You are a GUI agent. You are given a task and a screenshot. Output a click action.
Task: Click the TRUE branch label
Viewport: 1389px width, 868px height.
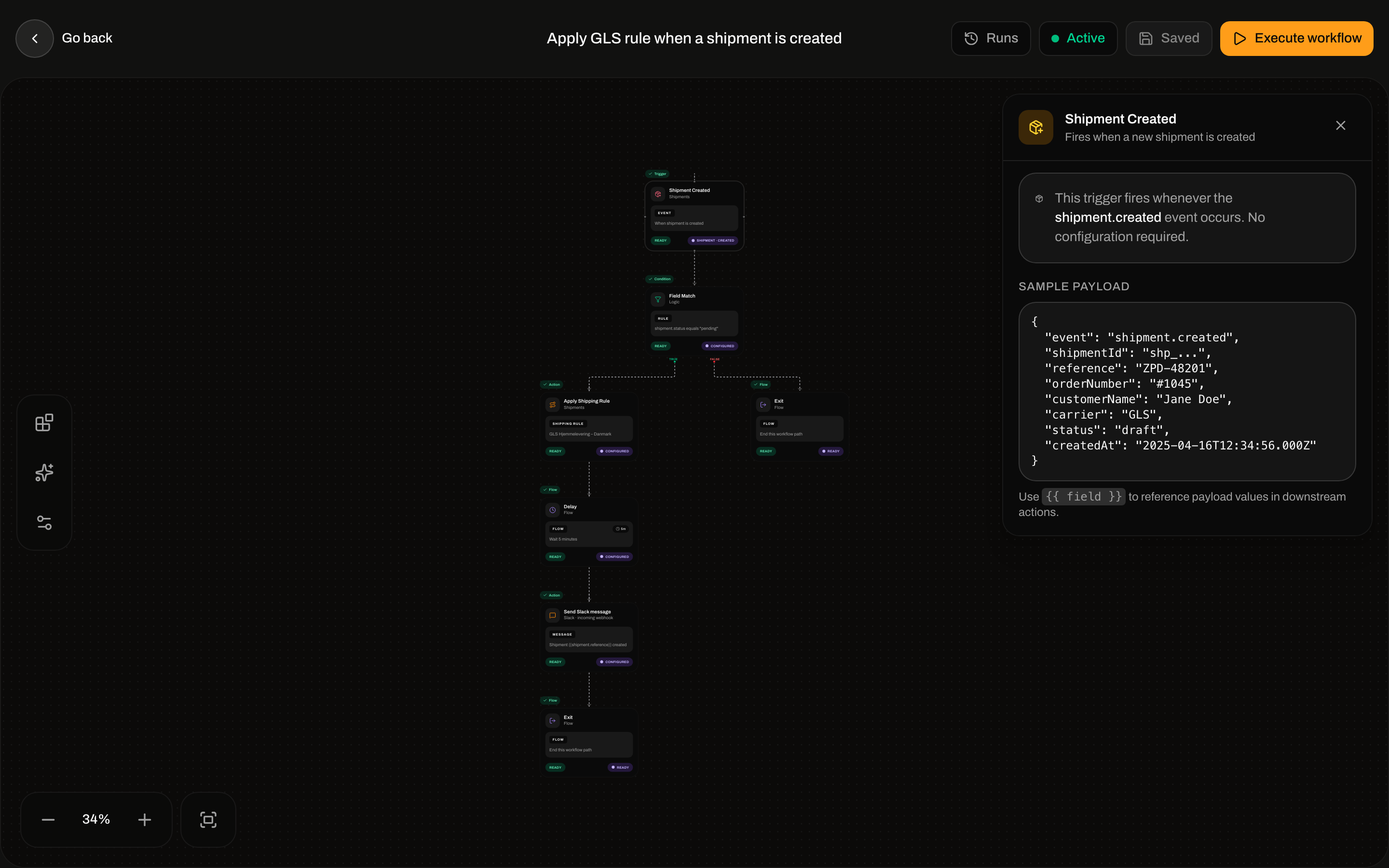673,359
